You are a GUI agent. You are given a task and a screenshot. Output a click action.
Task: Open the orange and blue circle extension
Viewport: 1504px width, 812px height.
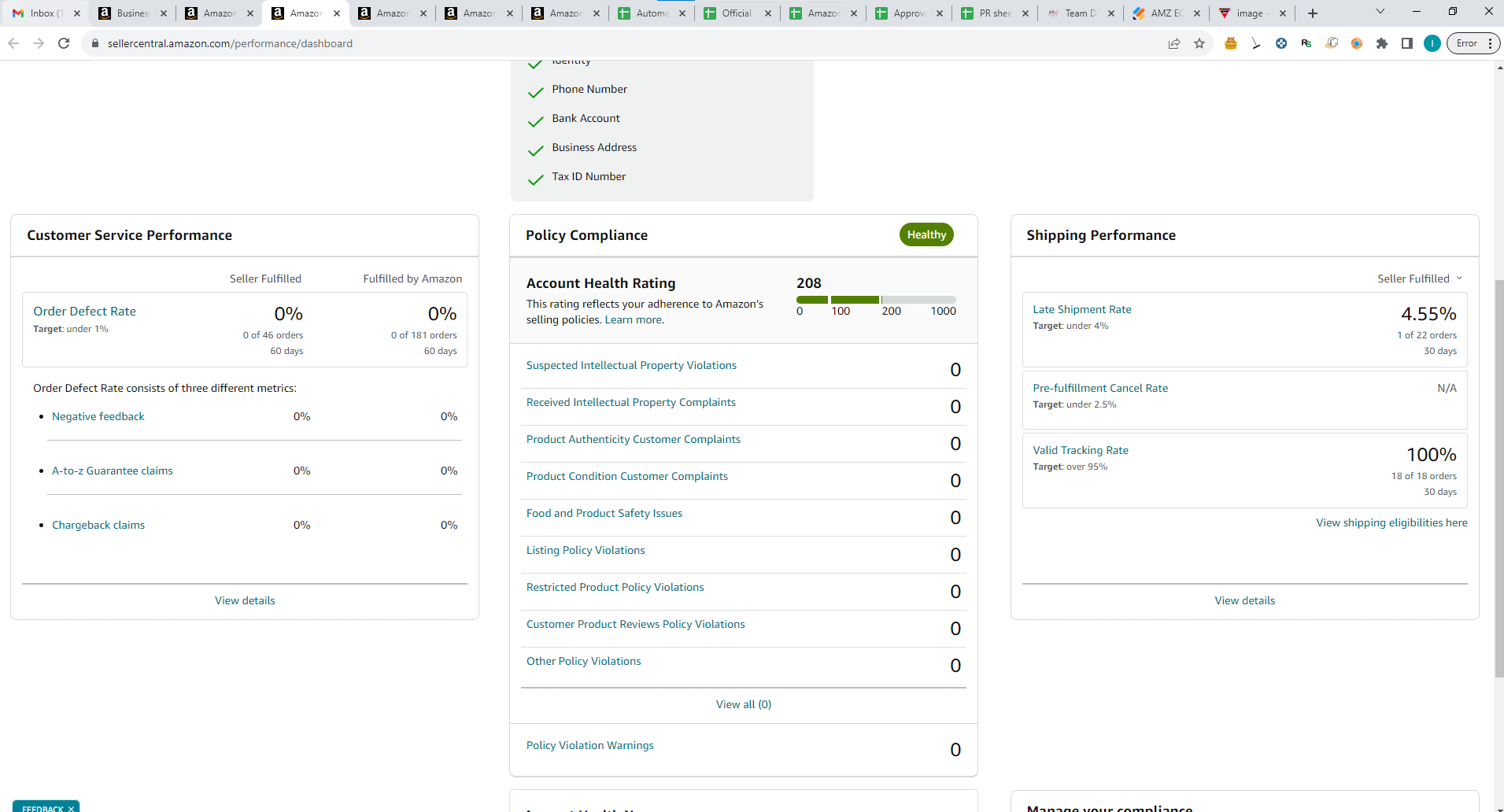coord(1357,43)
